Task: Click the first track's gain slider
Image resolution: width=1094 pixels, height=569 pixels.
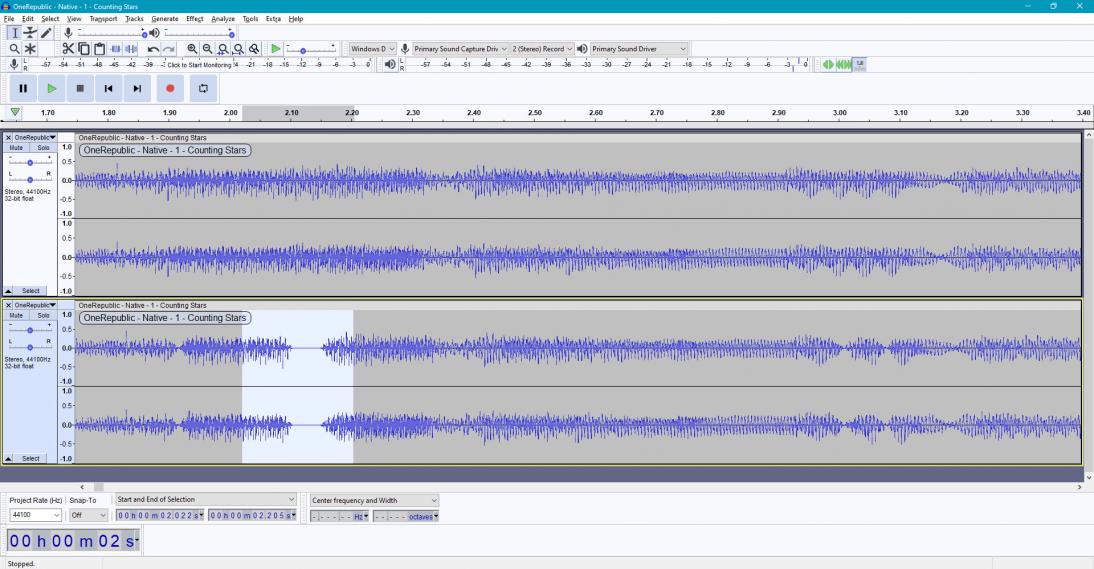Action: pos(31,161)
